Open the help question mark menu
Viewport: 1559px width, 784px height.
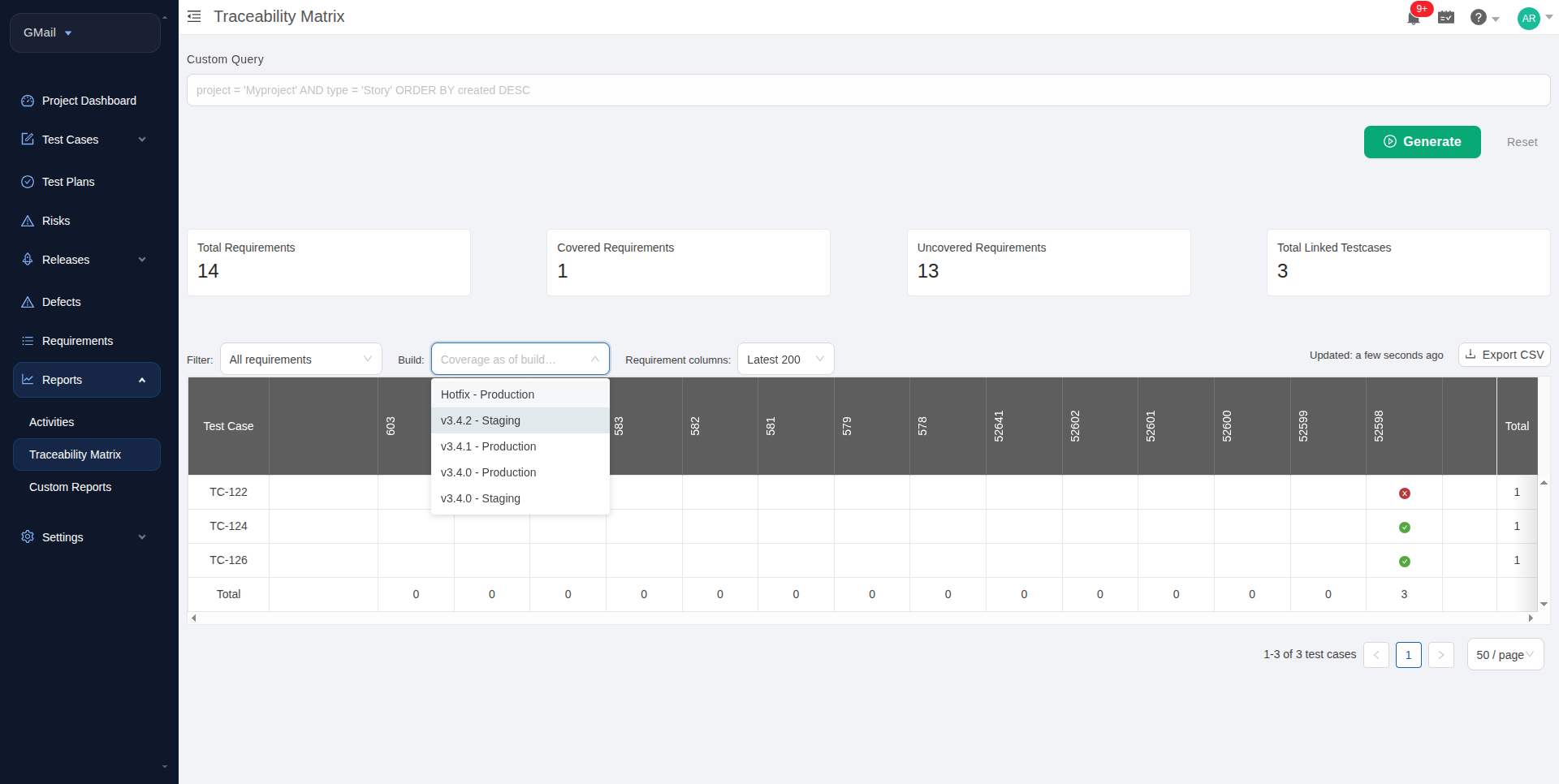click(1479, 17)
